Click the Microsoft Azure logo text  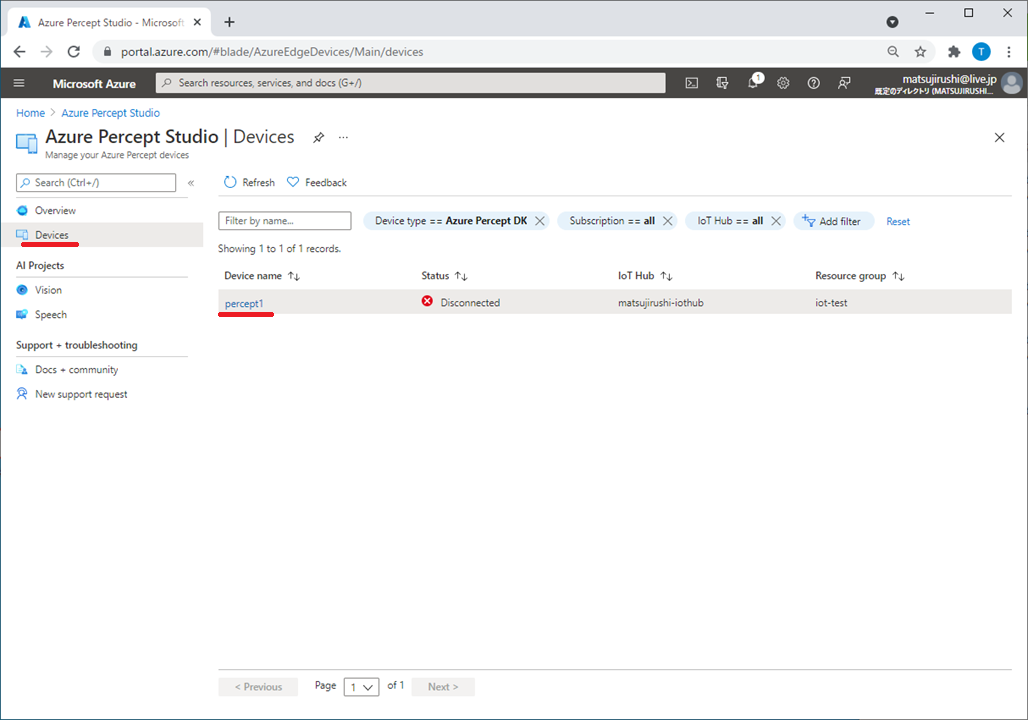(94, 83)
